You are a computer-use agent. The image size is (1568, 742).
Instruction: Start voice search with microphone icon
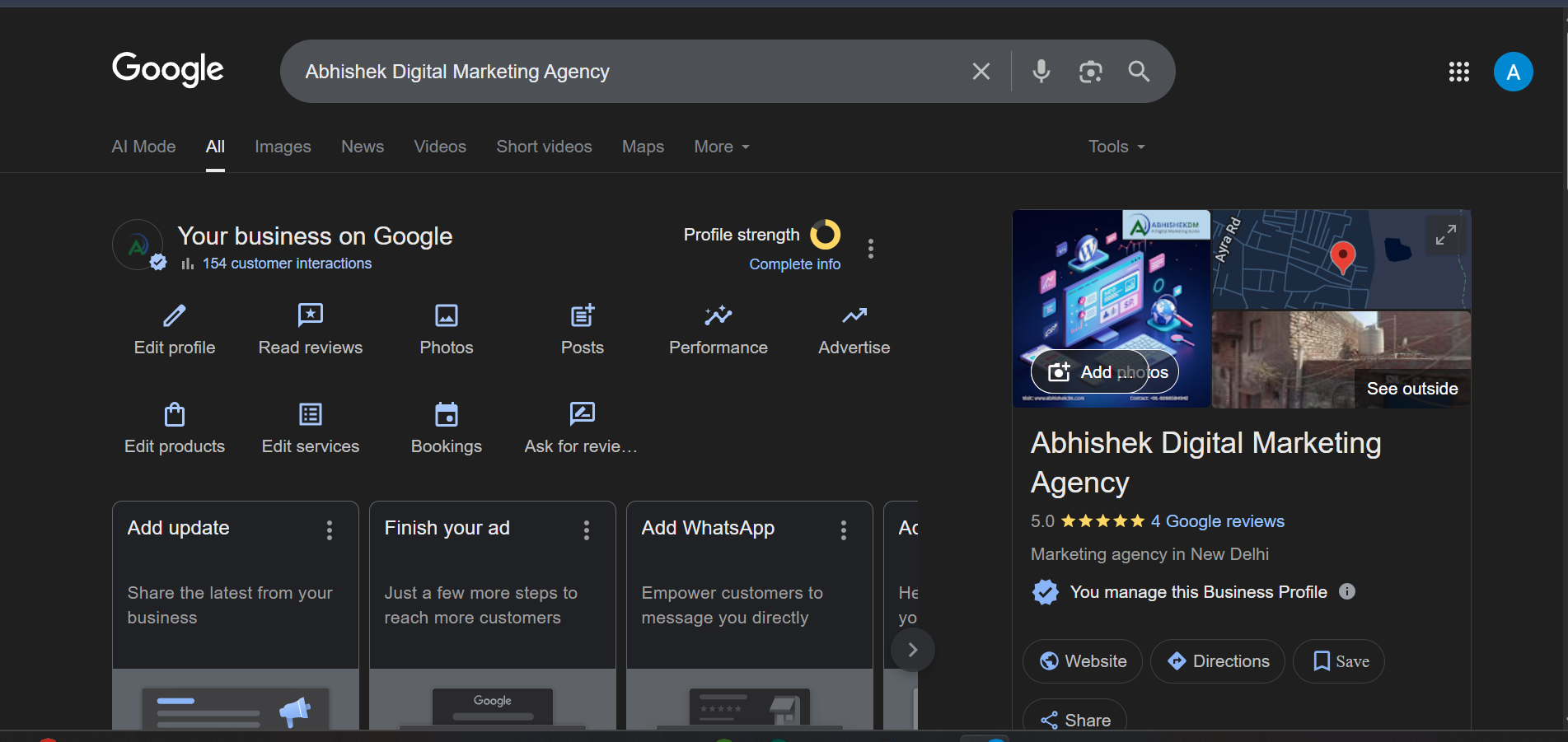click(1041, 72)
